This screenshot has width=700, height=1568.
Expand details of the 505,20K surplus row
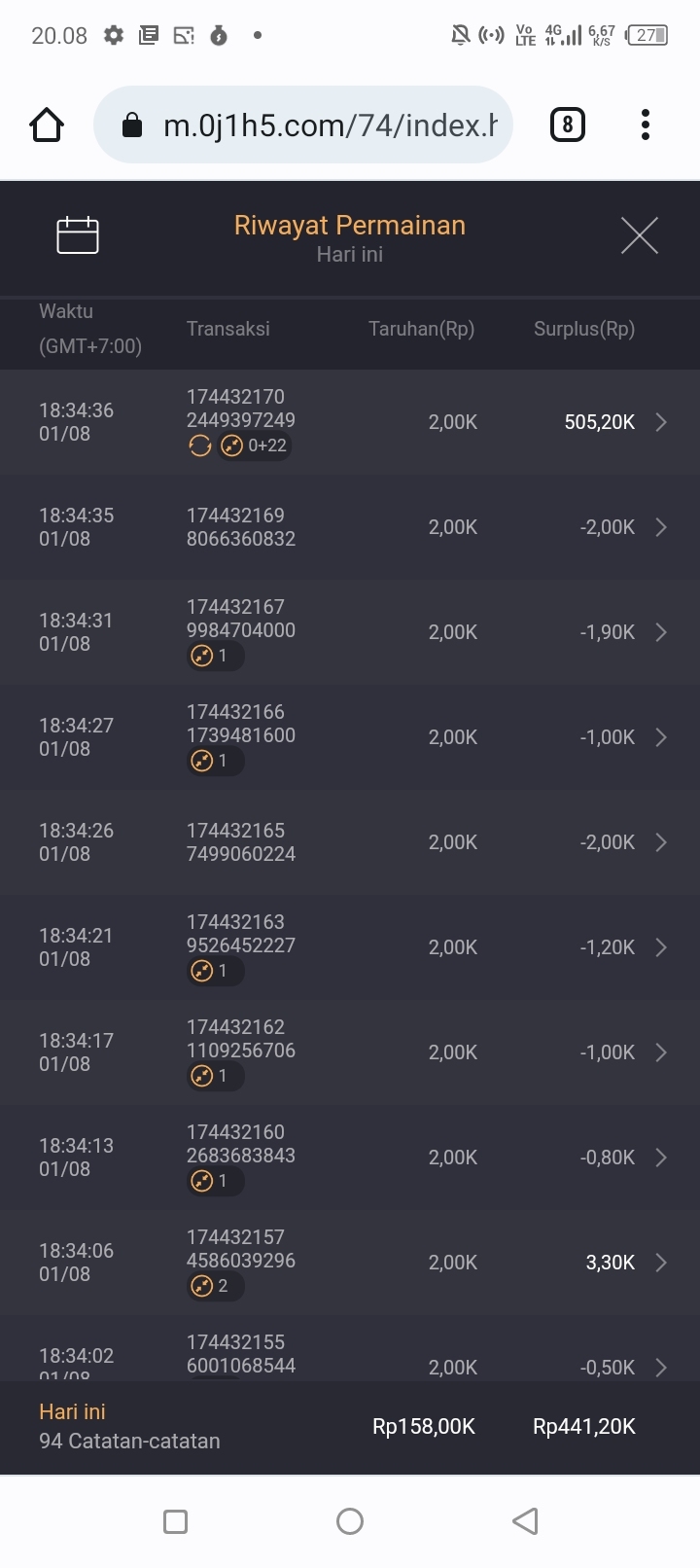pyautogui.click(x=661, y=422)
